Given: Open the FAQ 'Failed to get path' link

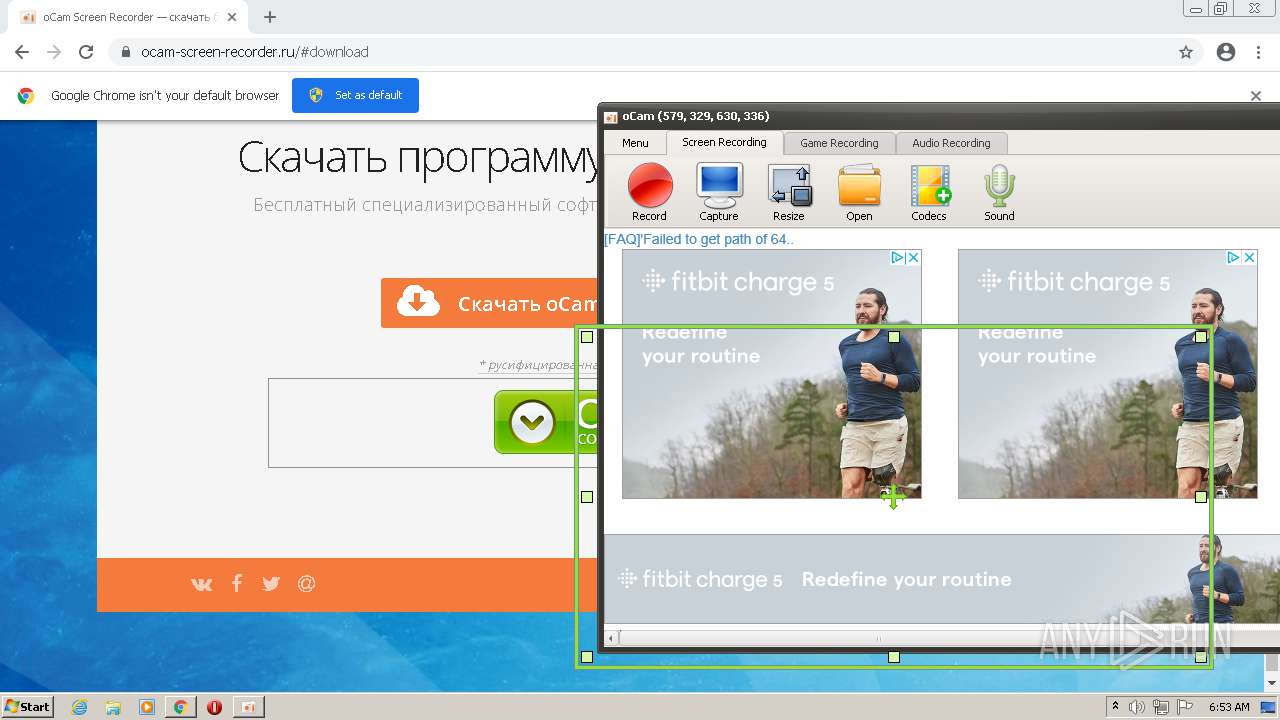Looking at the screenshot, I should (x=699, y=239).
